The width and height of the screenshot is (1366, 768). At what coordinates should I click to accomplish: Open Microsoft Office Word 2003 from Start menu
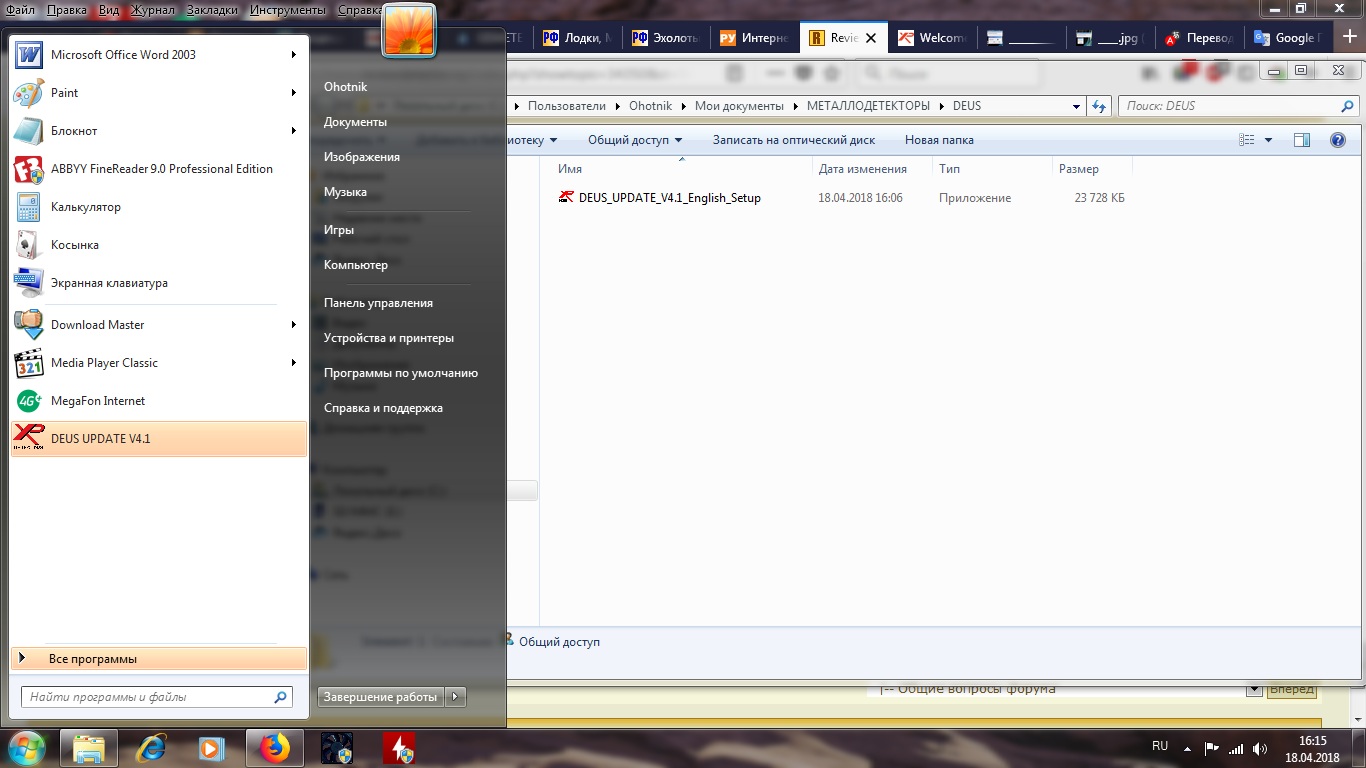[x=123, y=55]
